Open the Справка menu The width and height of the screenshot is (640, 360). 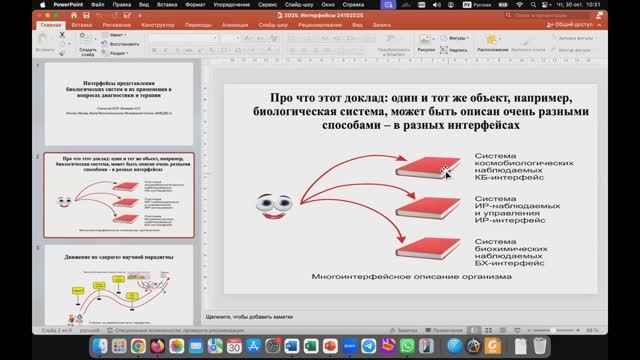[353, 5]
